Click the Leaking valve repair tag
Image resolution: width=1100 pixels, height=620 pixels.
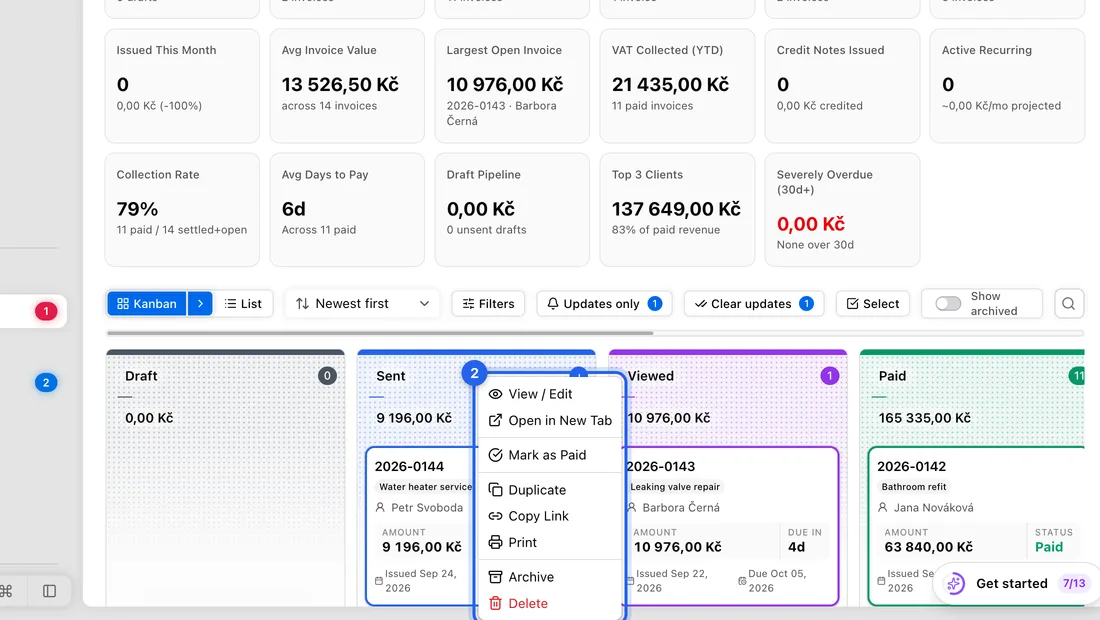click(x=675, y=487)
